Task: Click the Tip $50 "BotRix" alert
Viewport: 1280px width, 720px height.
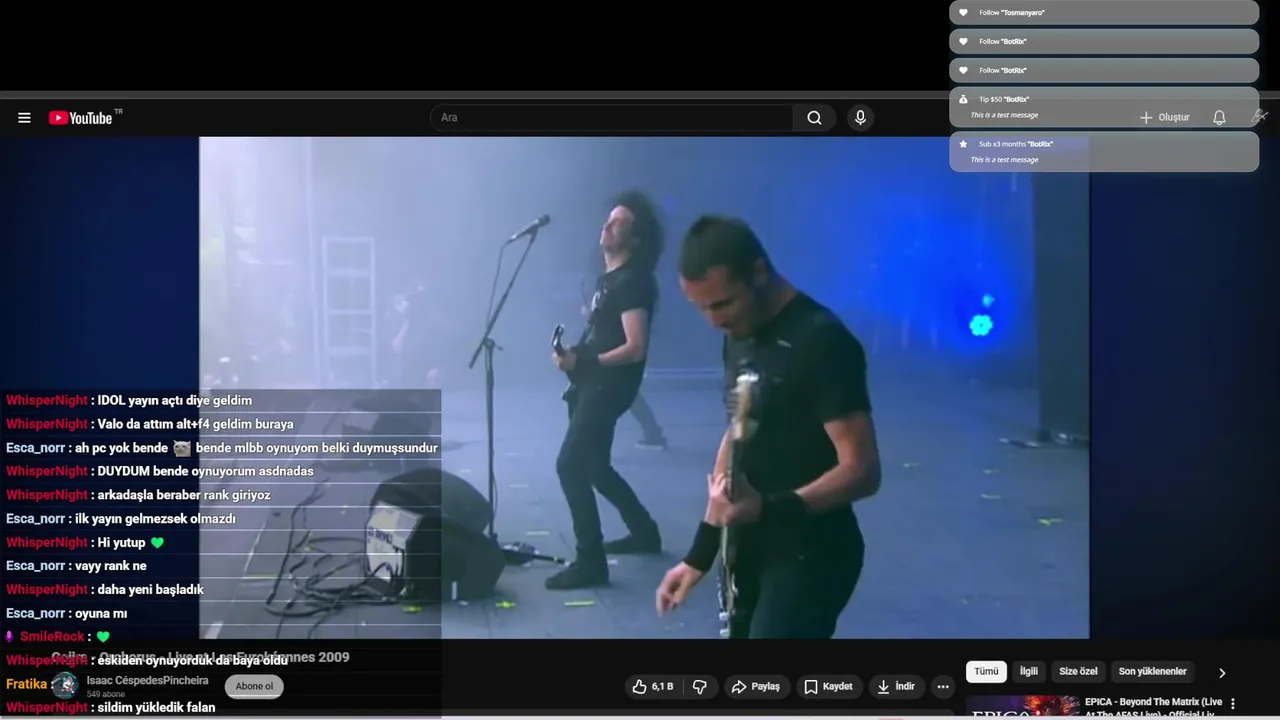Action: tap(1104, 107)
